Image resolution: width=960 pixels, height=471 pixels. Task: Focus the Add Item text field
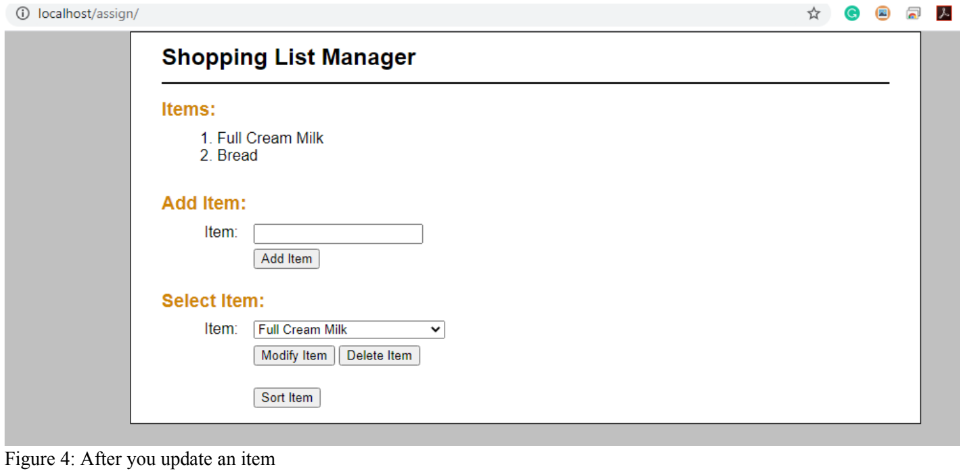tap(338, 234)
